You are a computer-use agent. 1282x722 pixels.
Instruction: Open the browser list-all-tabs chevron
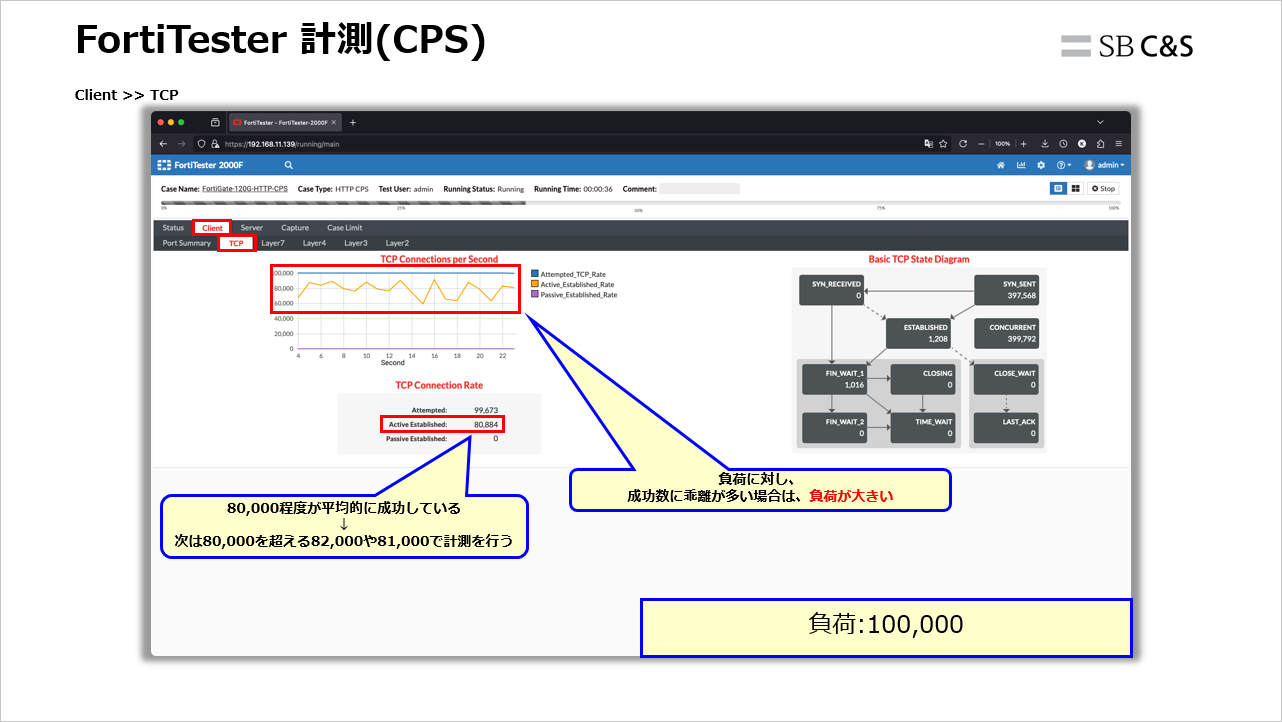click(1100, 122)
